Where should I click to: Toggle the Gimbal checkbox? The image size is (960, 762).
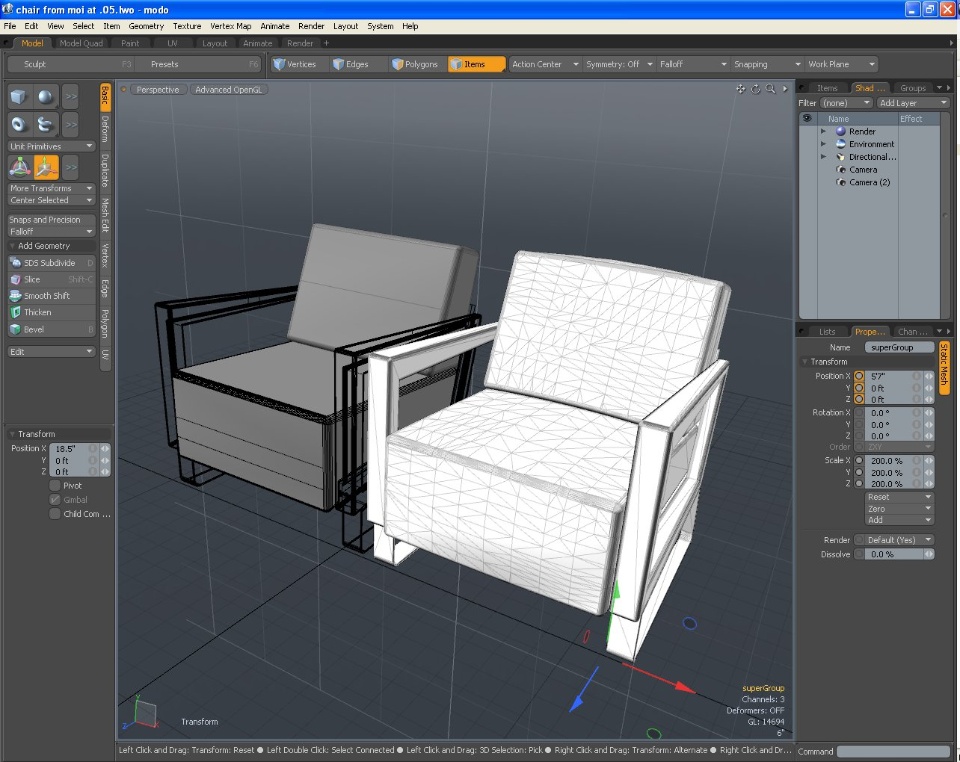click(55, 499)
